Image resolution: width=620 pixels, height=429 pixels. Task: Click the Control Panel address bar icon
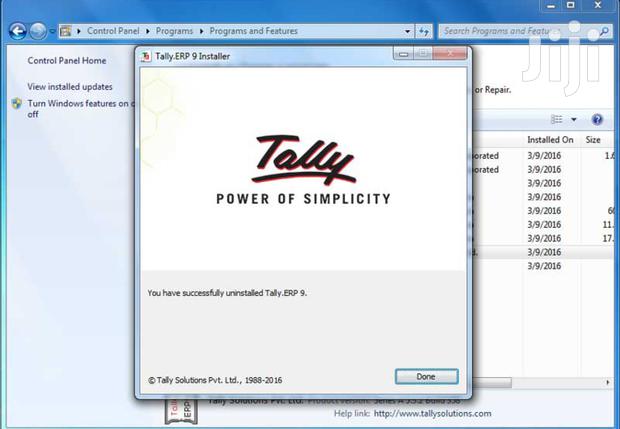[x=66, y=31]
